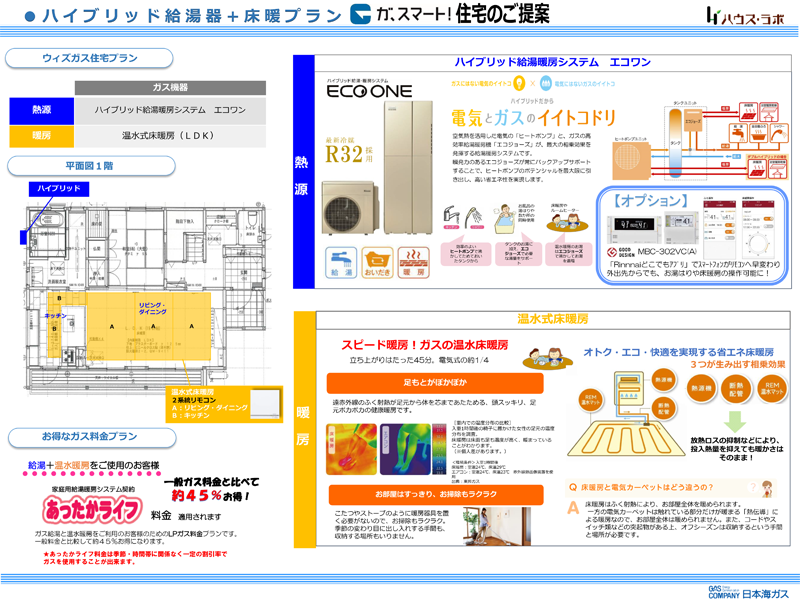Click the 床暖房と電気カーペットはどう違うの？ question
Screen dimensions: 800x600
pyautogui.click(x=646, y=487)
